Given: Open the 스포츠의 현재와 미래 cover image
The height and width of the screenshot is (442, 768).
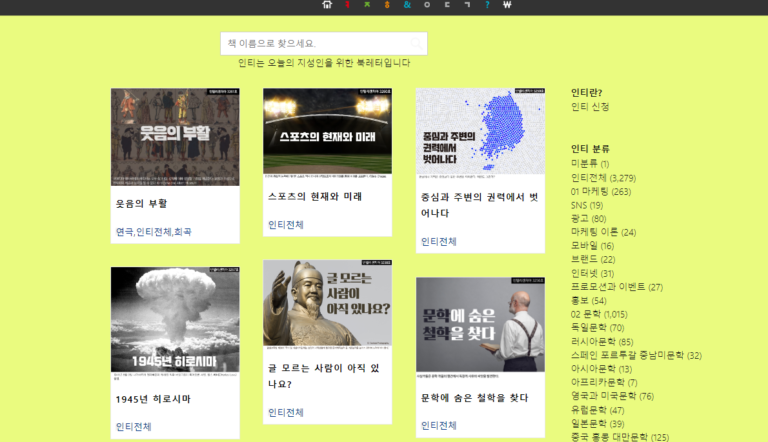Looking at the screenshot, I should point(327,133).
